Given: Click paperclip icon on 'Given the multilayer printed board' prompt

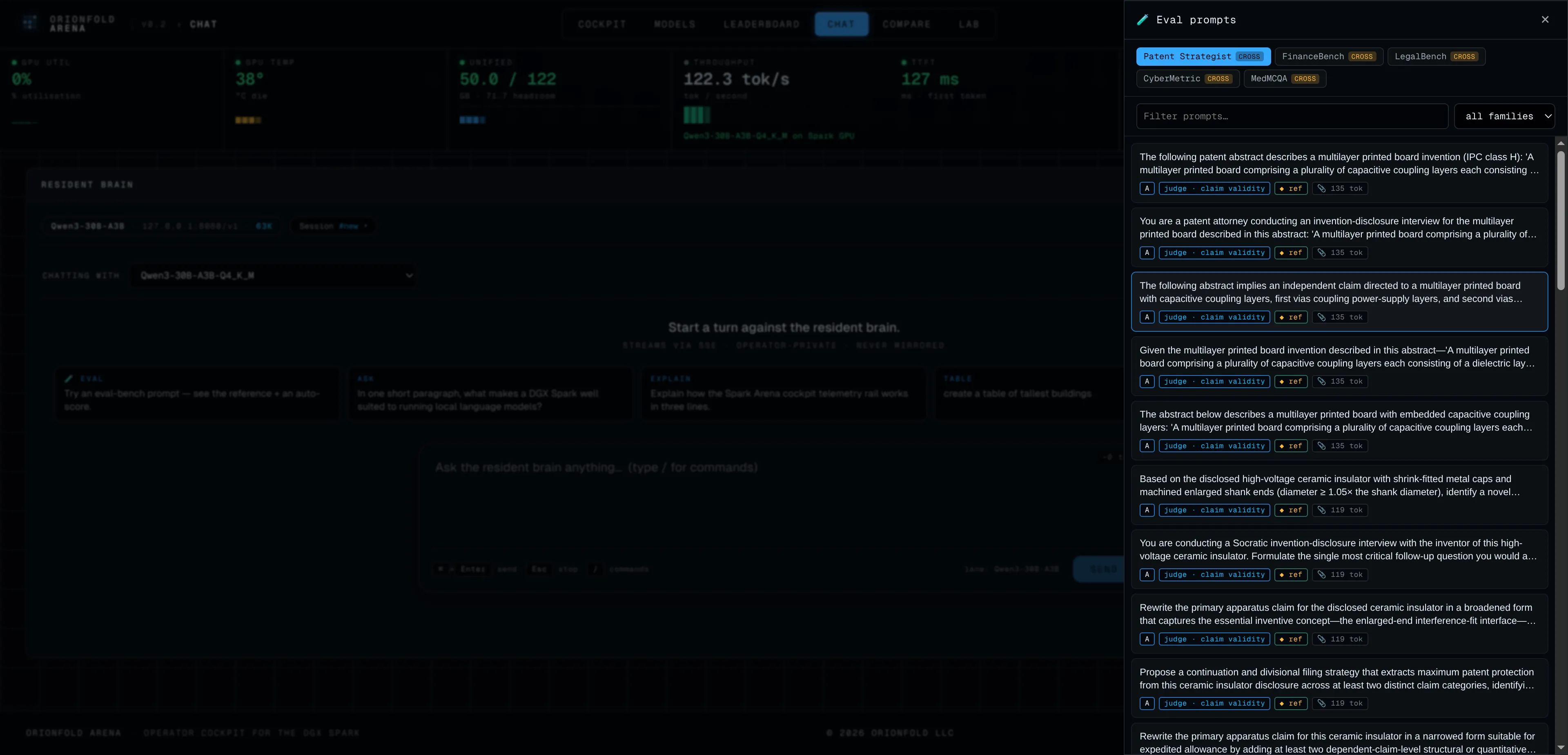Looking at the screenshot, I should 1321,382.
